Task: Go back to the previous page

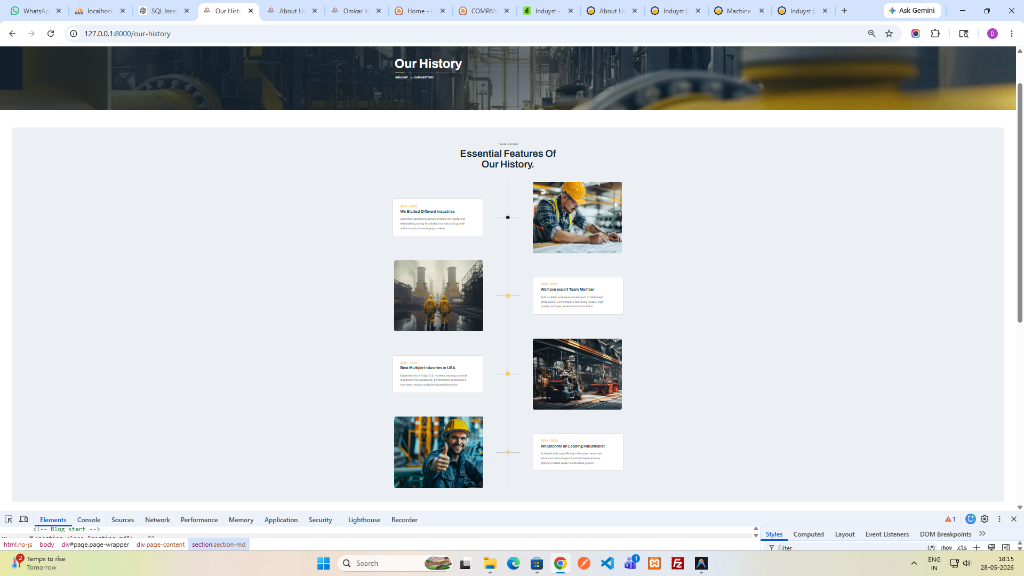Action: click(x=12, y=33)
